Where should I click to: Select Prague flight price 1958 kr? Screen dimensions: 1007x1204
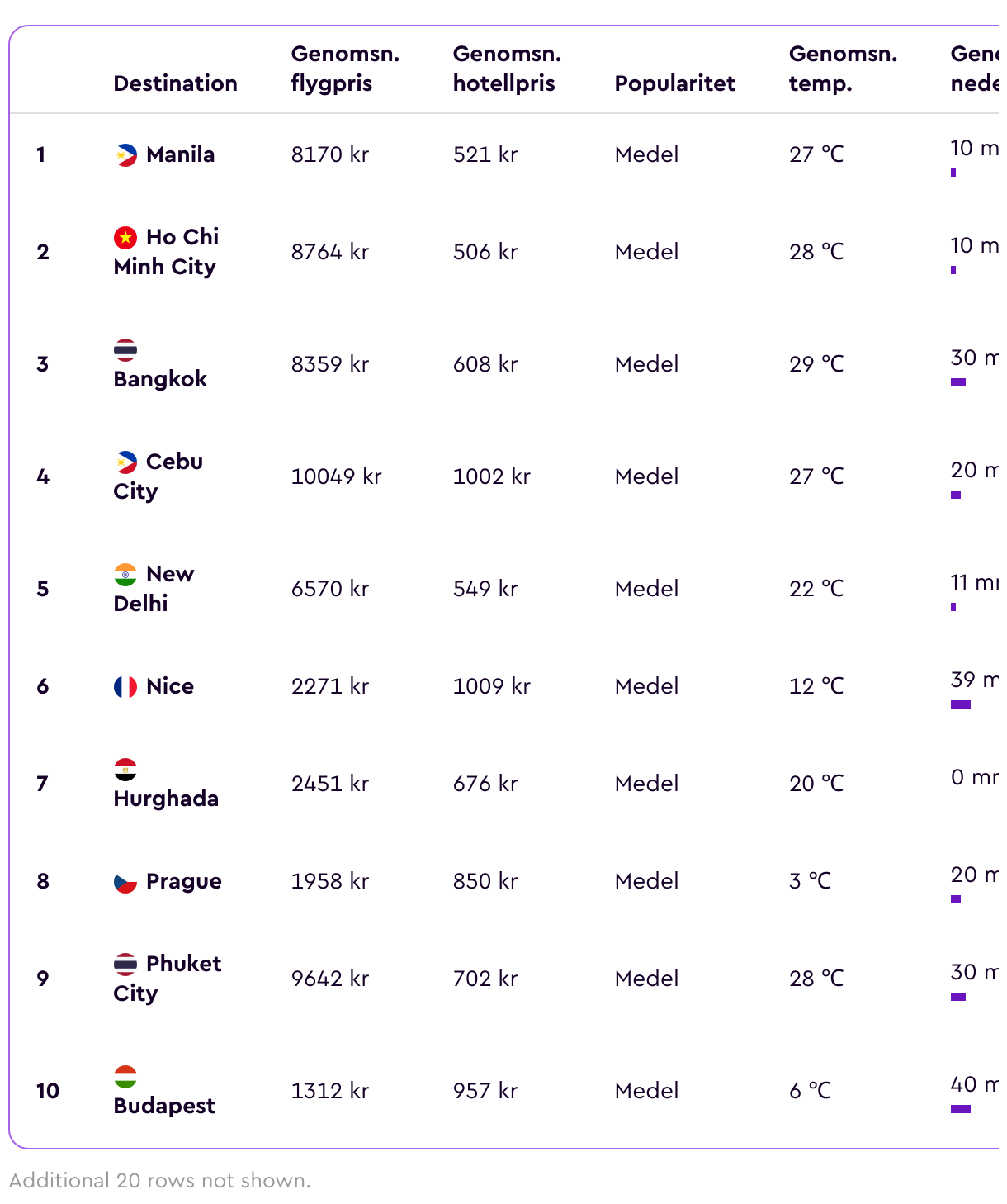tap(330, 881)
